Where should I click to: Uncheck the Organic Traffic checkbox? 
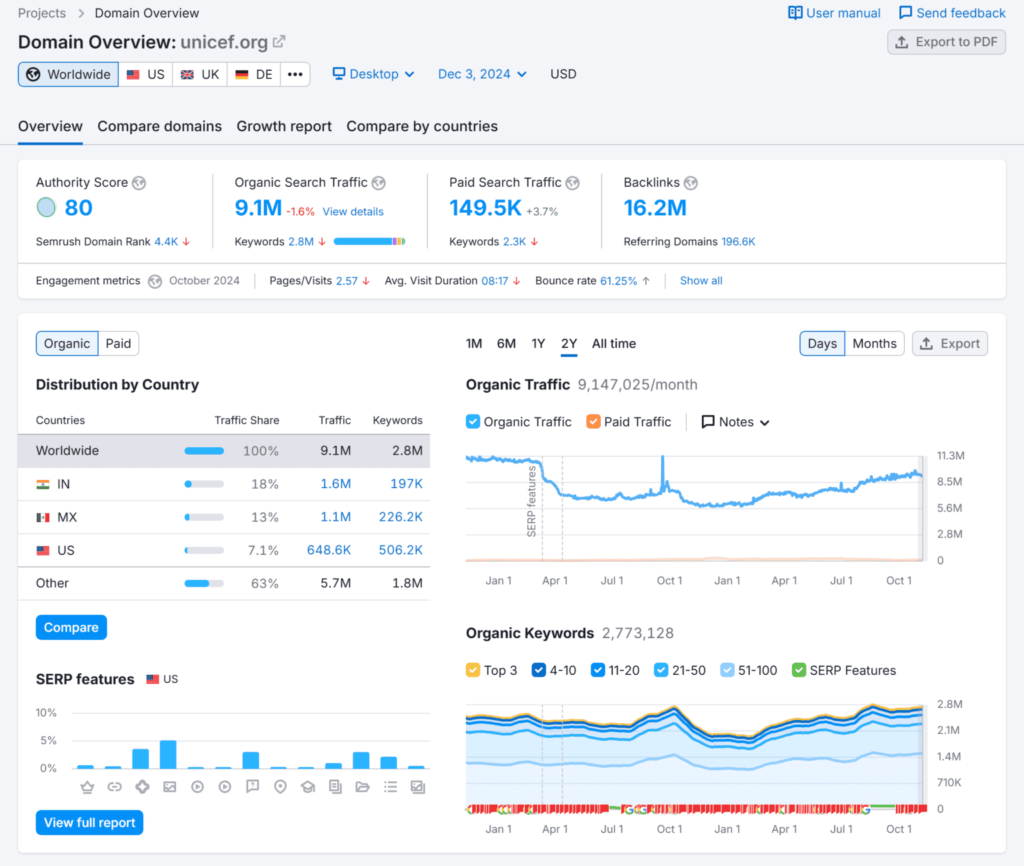pyautogui.click(x=473, y=422)
